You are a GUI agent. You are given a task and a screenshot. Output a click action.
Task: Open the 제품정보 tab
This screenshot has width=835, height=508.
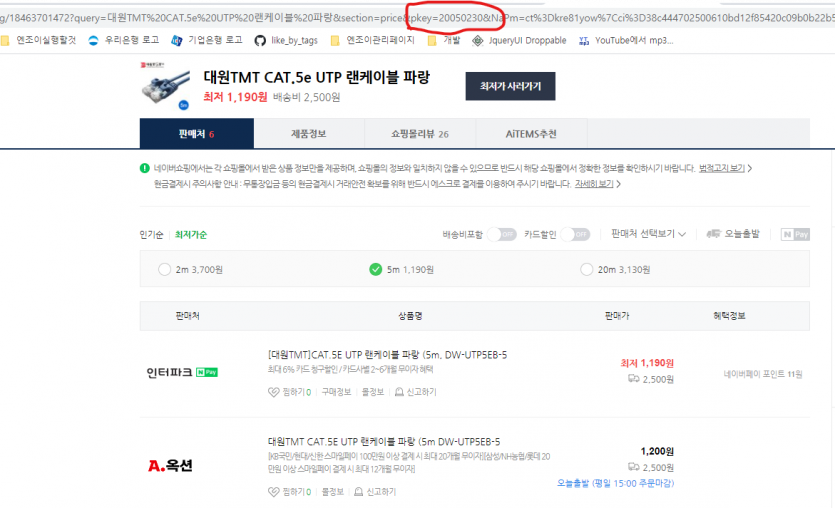(308, 133)
